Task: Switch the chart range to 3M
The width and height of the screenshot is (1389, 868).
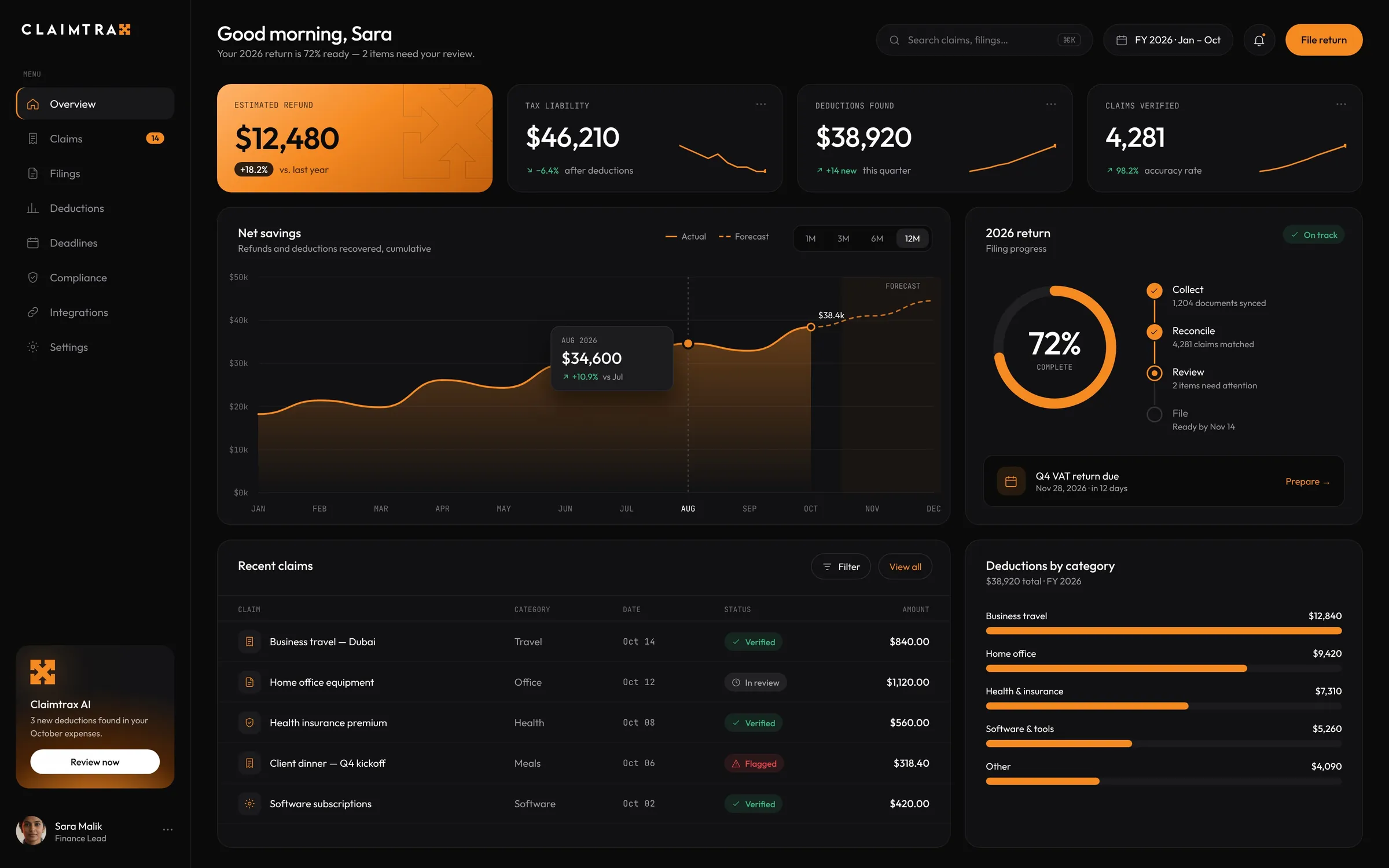Action: [843, 238]
